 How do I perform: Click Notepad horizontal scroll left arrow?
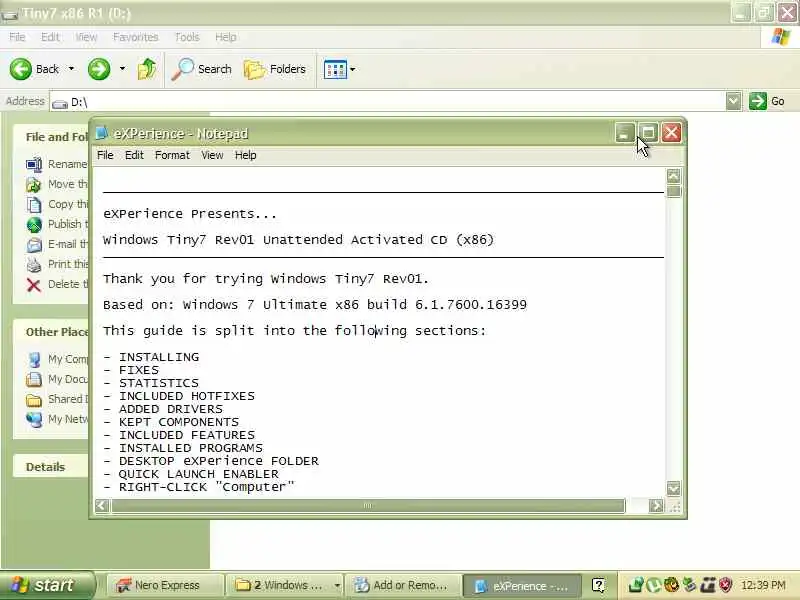coord(102,506)
